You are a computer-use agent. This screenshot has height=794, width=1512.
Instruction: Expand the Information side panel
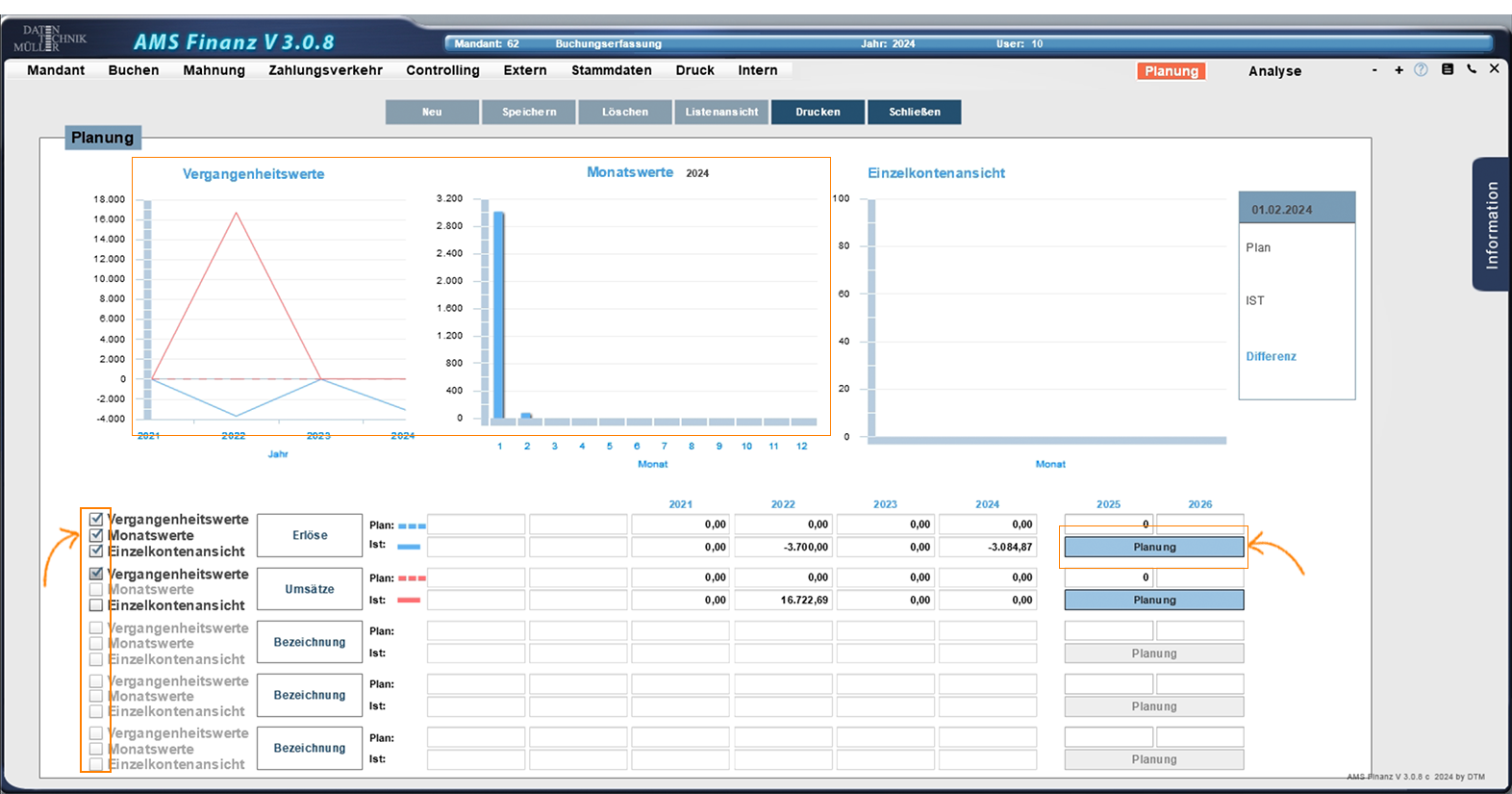[1491, 224]
